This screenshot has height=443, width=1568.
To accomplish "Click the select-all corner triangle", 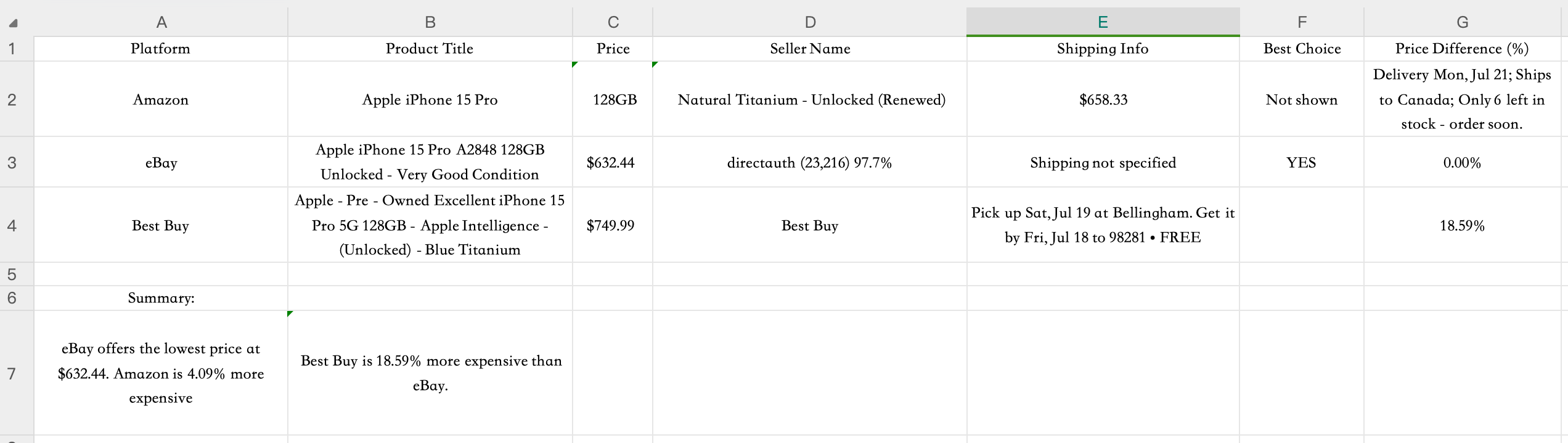I will (x=13, y=23).
